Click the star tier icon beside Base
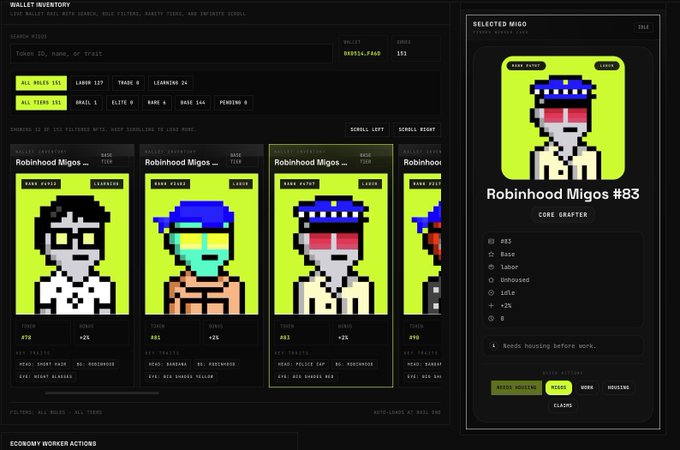This screenshot has height=450, width=680. pos(491,254)
